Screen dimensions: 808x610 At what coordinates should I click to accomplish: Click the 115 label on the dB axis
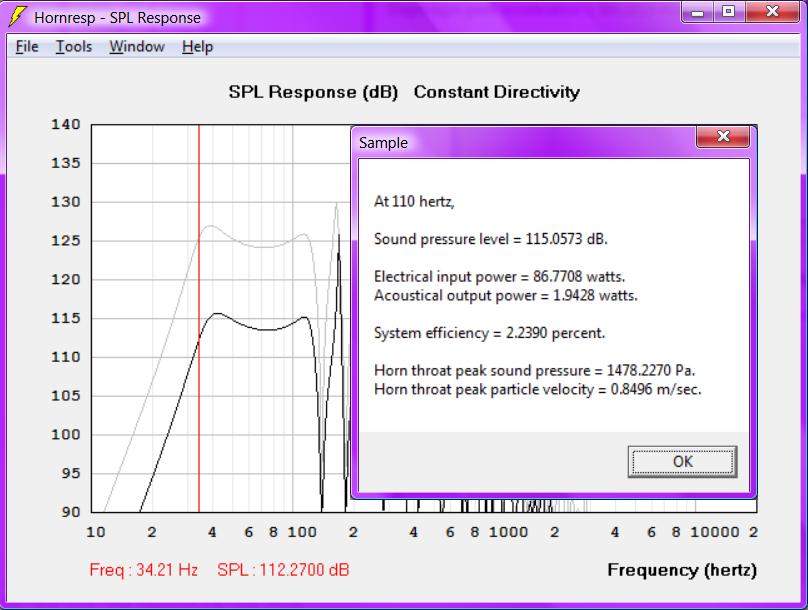pos(65,318)
